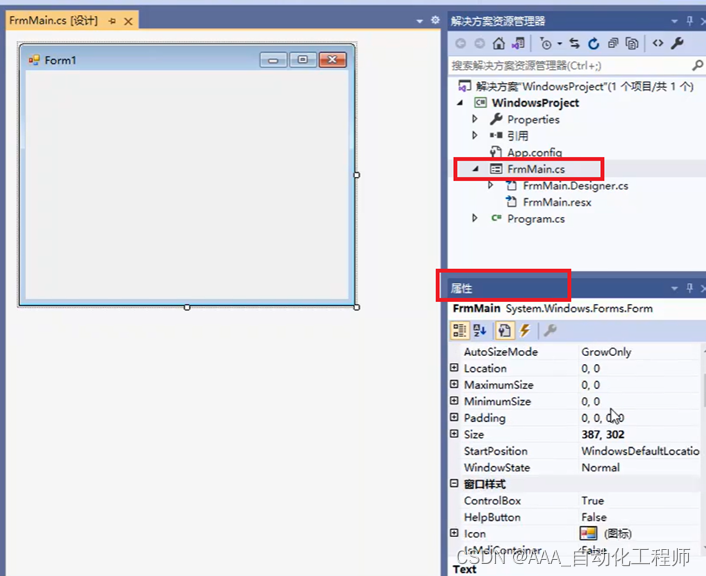Select Program.cs in the solution tree
The width and height of the screenshot is (706, 576).
click(535, 219)
